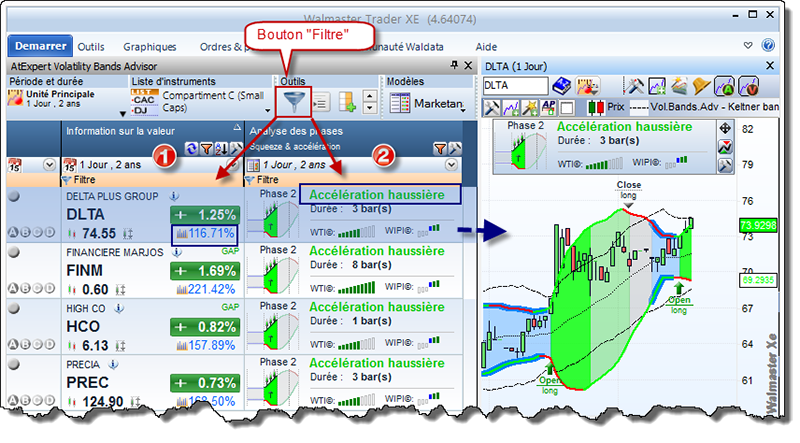Toggle the gray marker dot on the HCO row
The width and height of the screenshot is (800, 443).
(14, 308)
